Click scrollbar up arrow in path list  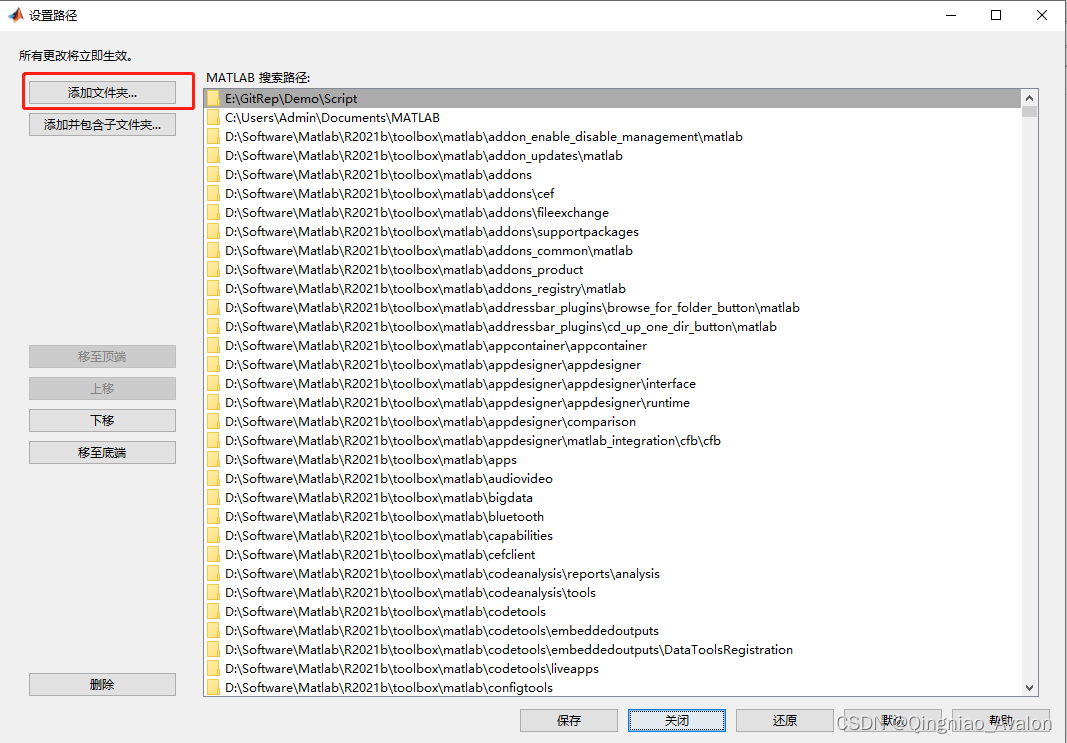coord(1030,98)
